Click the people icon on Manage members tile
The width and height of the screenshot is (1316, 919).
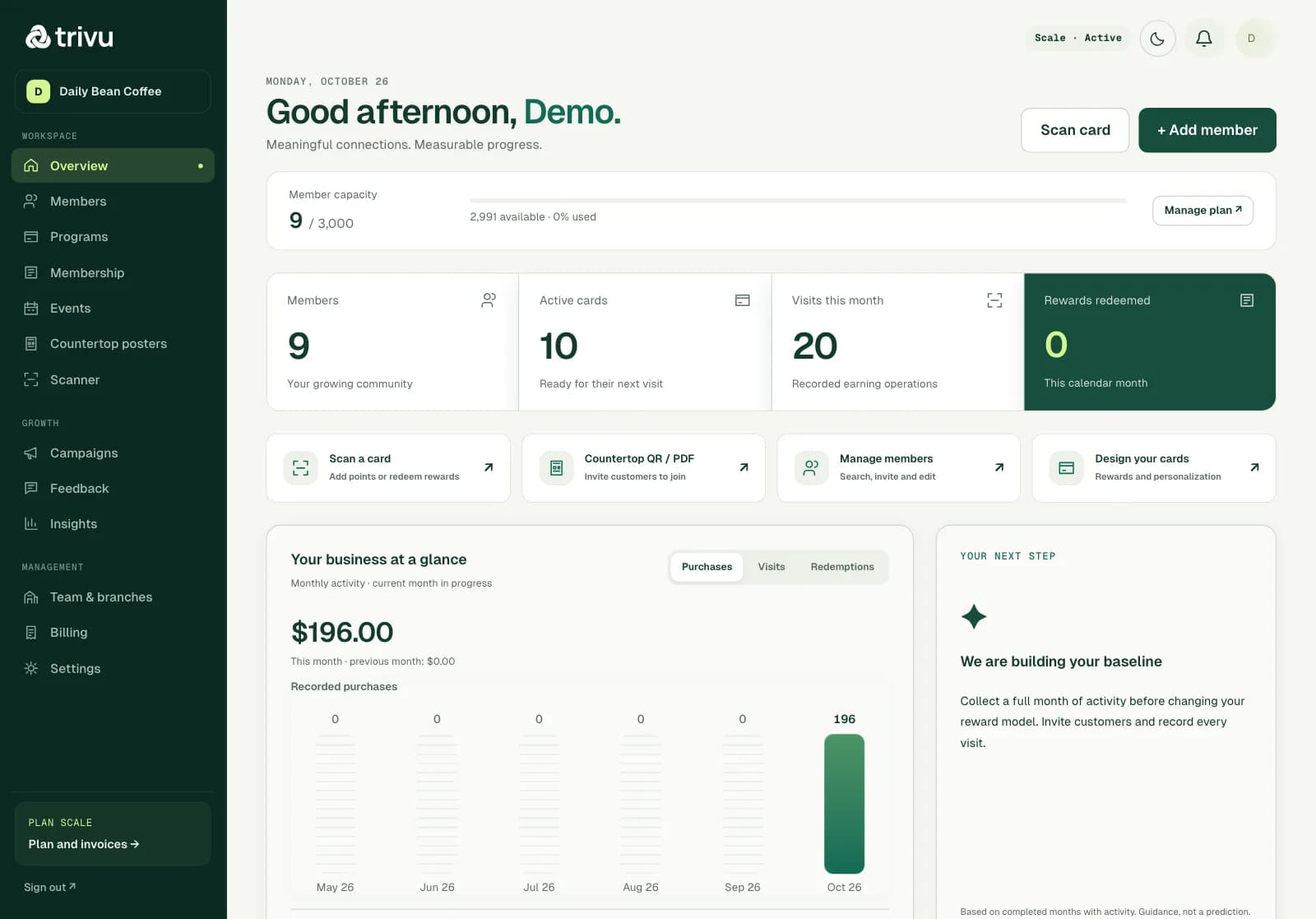point(811,468)
